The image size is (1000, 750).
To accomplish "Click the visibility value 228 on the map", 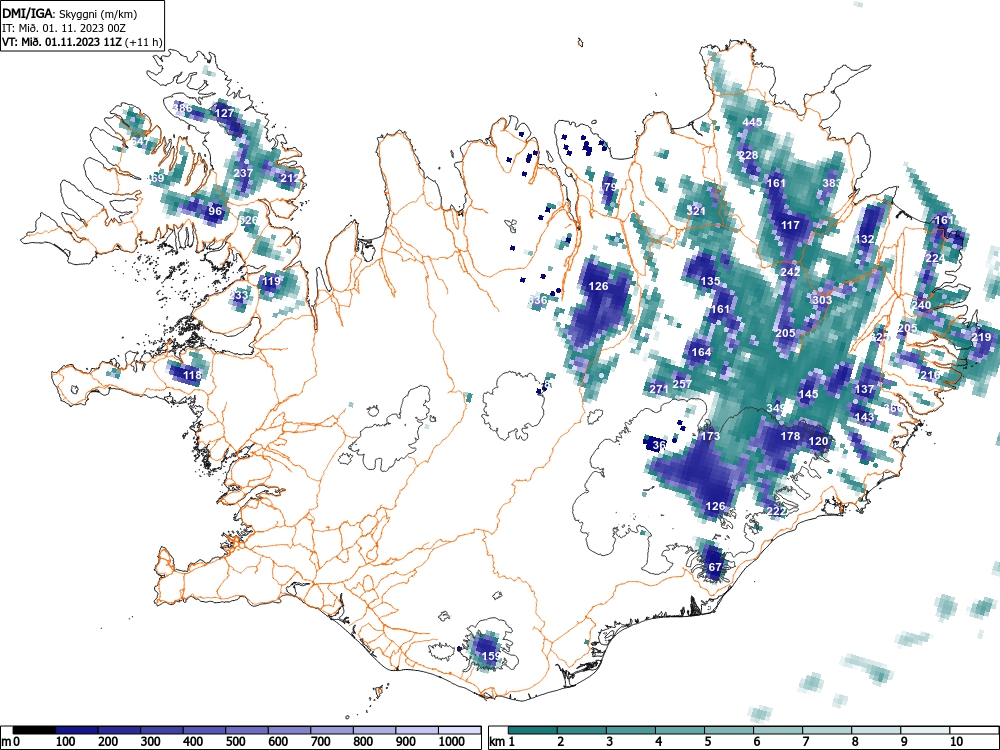I will point(748,155).
